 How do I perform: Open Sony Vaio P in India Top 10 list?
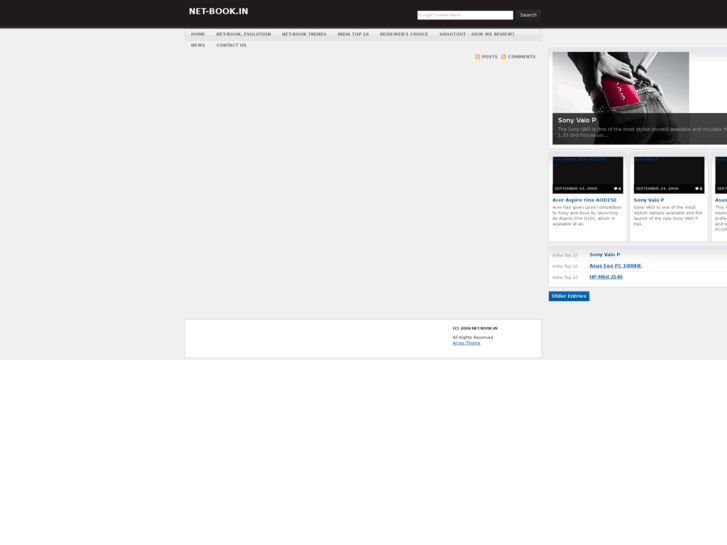tap(605, 255)
